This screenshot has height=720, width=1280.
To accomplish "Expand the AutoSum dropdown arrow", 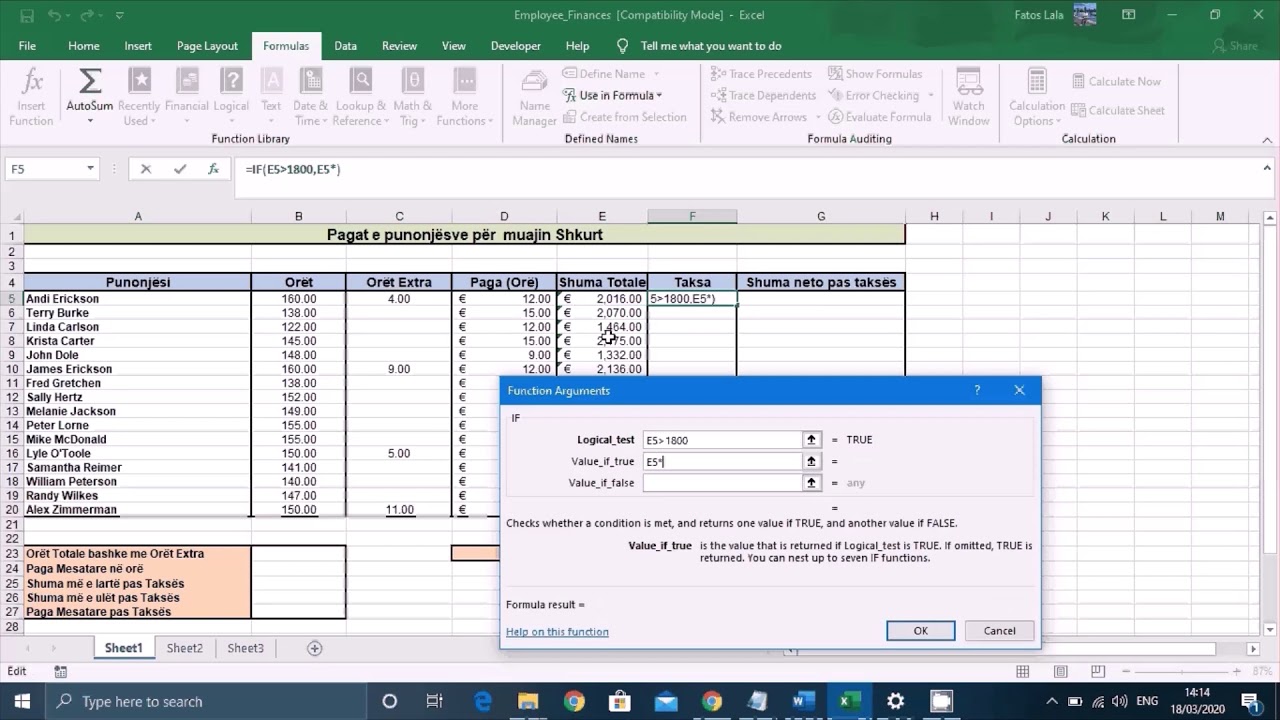I will click(x=90, y=121).
